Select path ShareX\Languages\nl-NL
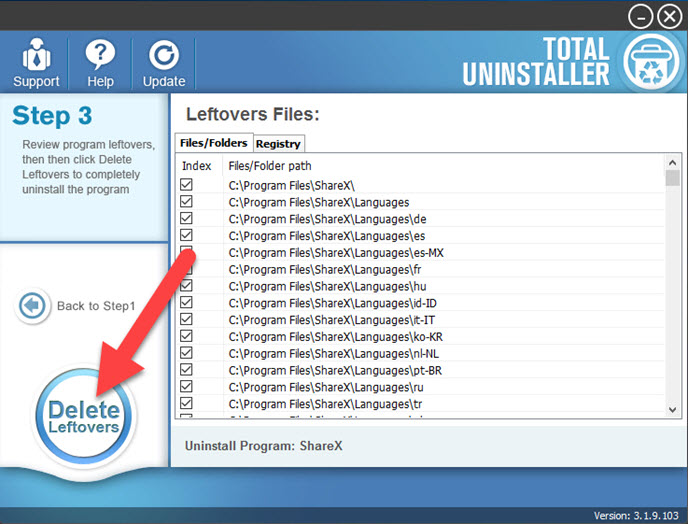The width and height of the screenshot is (688, 524). 333,354
